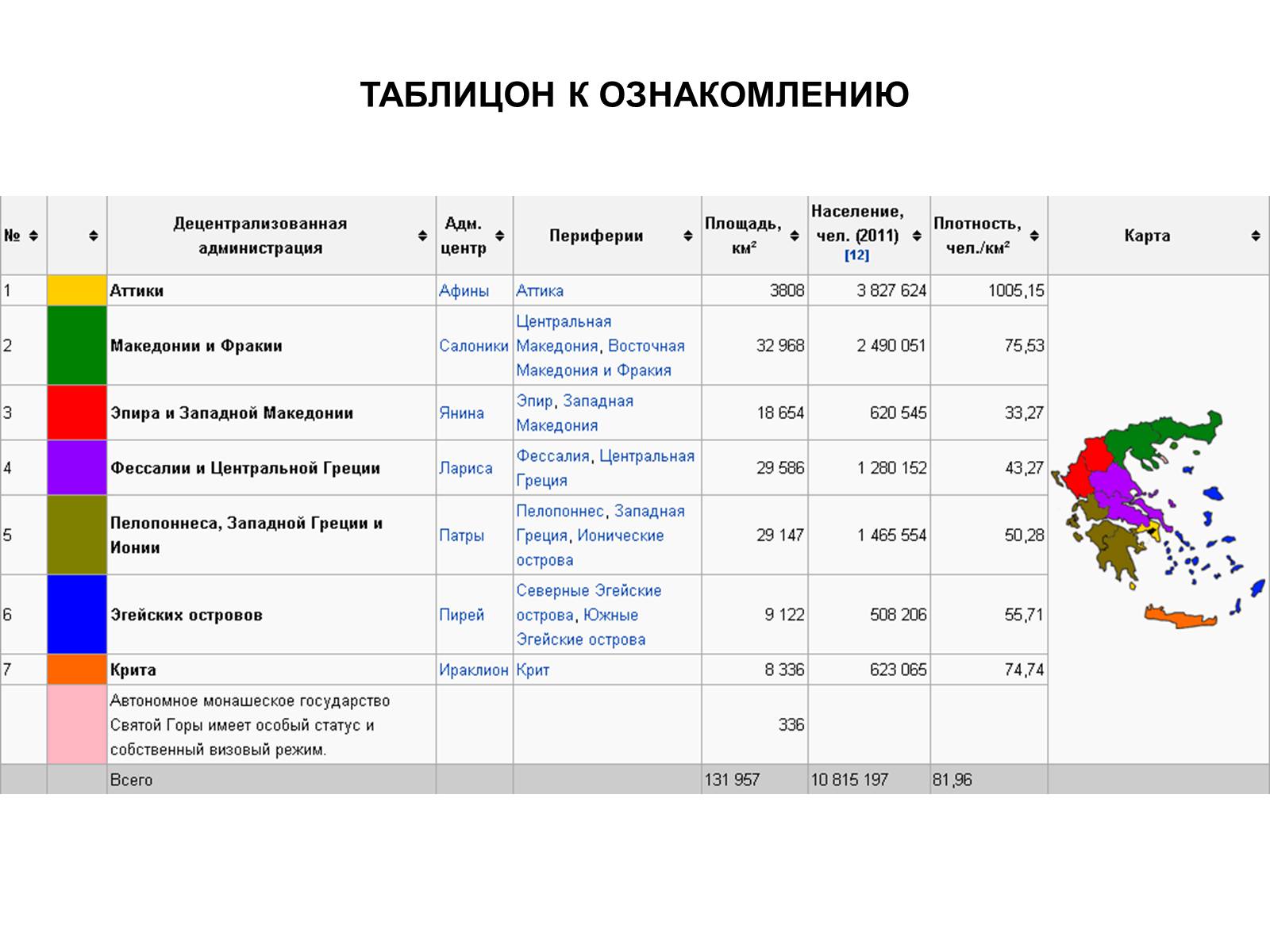
Task: Select the Аттики administration name
Action: pyautogui.click(x=137, y=290)
